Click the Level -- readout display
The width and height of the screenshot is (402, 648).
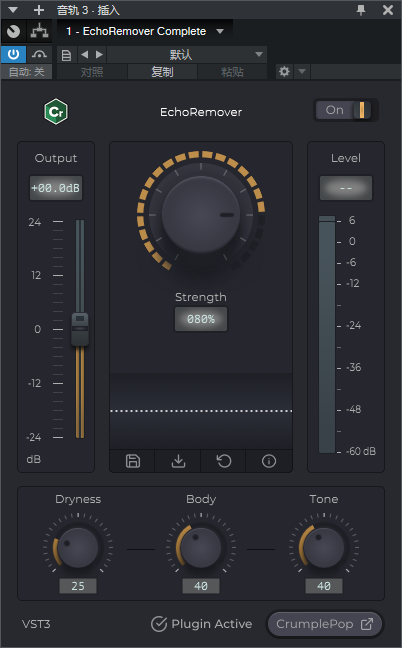point(346,188)
